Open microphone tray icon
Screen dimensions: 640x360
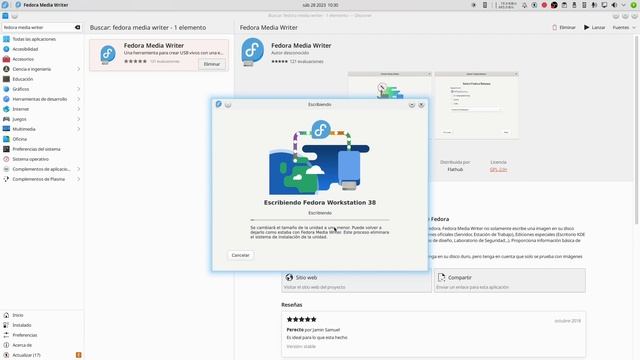[x=594, y=5]
